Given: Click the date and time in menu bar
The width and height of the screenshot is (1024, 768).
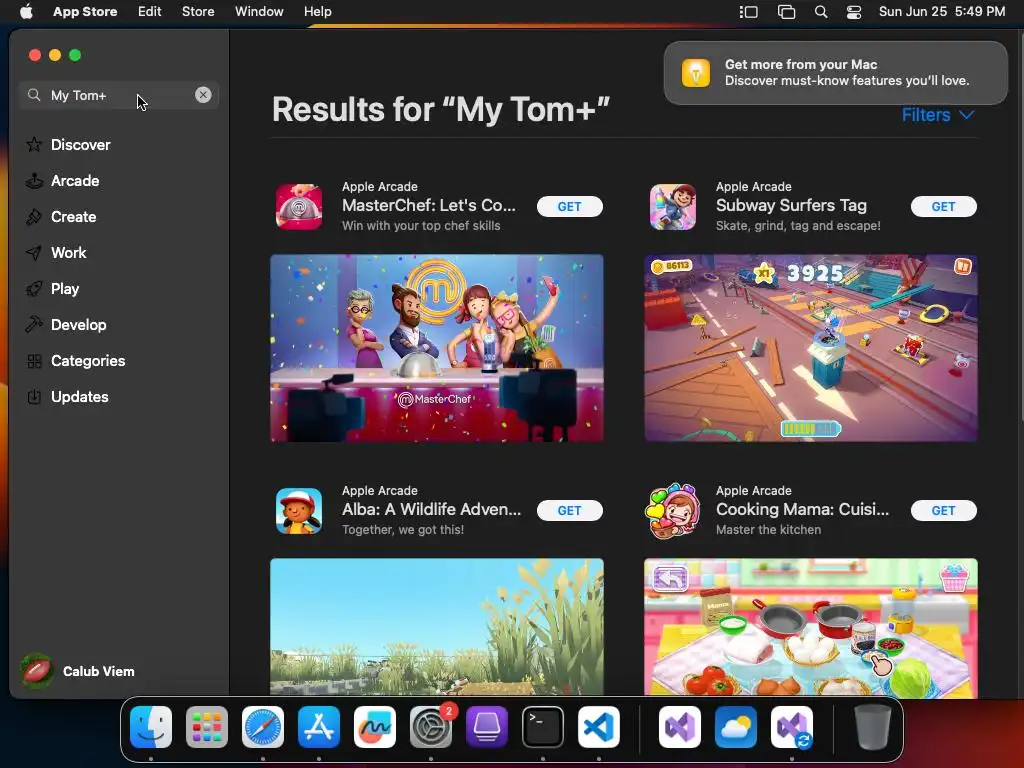Looking at the screenshot, I should click(x=942, y=12).
